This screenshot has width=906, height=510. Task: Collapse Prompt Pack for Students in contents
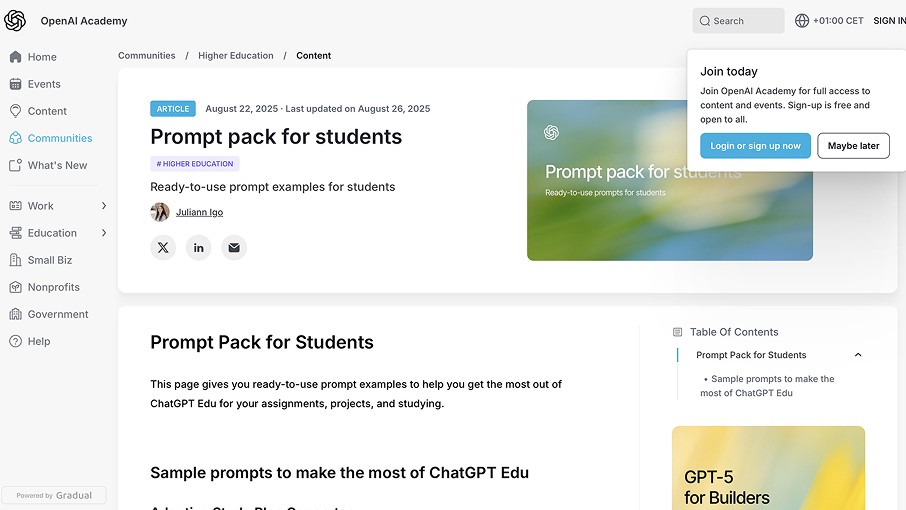(858, 355)
